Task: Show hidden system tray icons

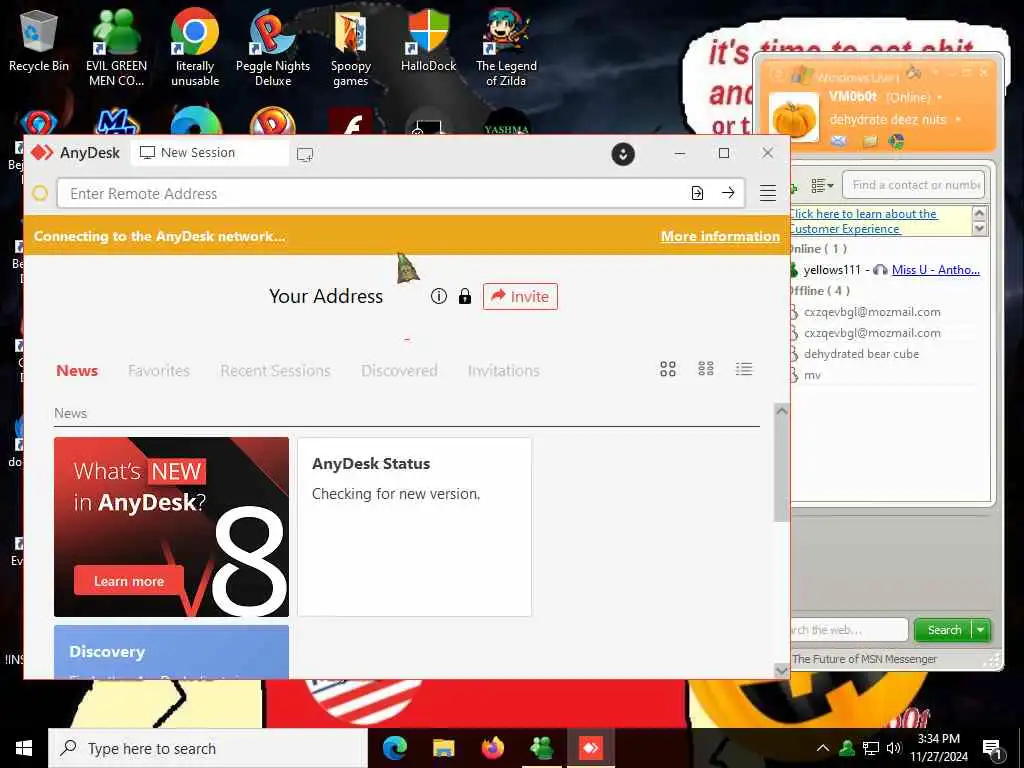Action: pos(823,748)
